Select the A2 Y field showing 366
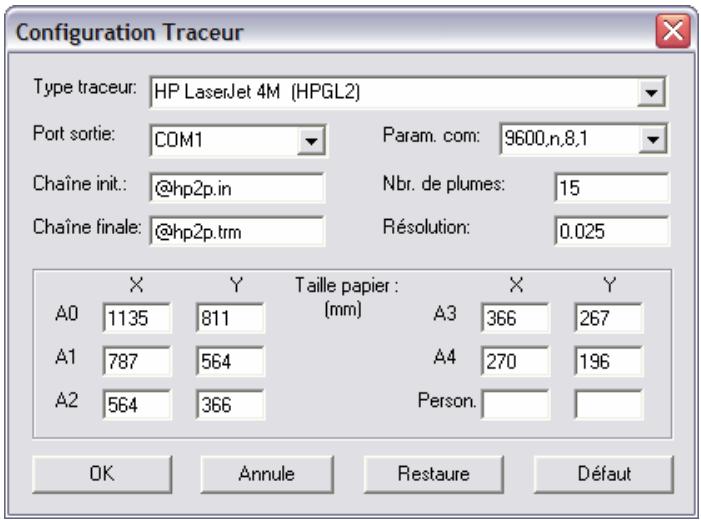 pyautogui.click(x=230, y=405)
